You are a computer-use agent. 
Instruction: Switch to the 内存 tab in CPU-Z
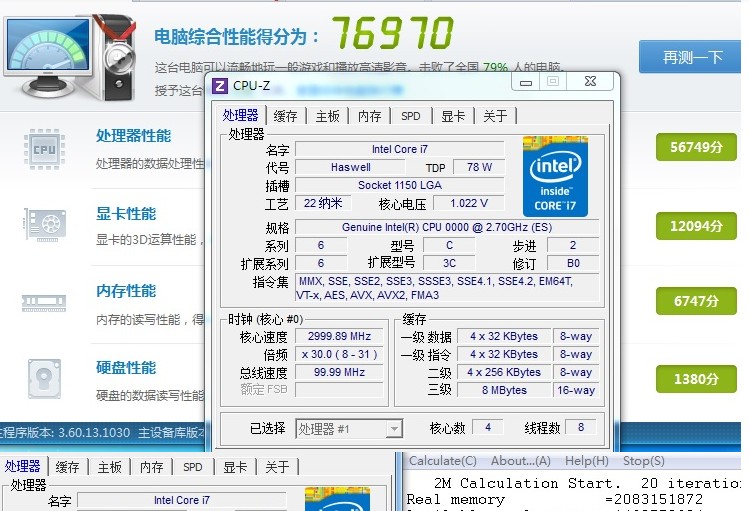[369, 116]
